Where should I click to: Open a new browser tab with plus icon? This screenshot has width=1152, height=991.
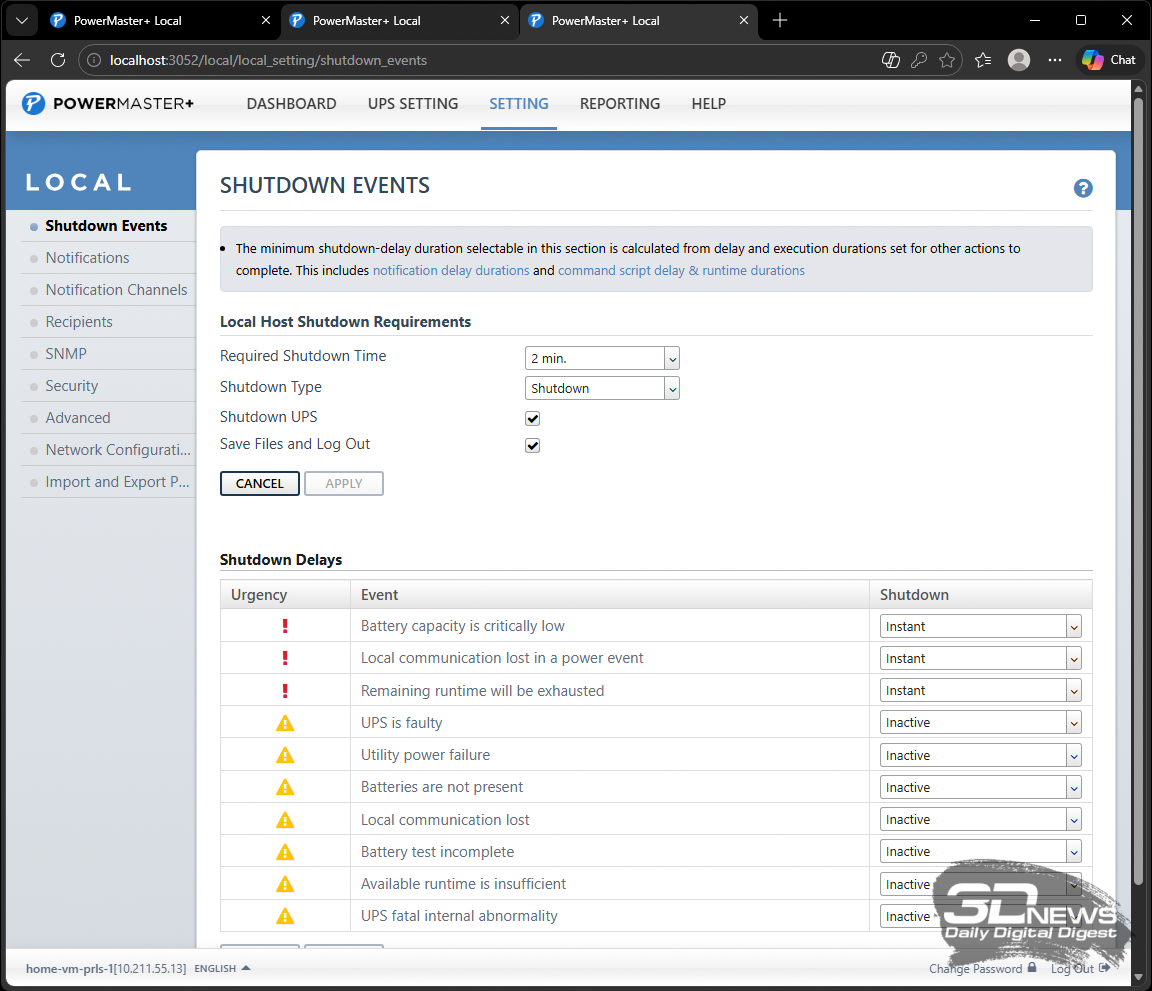[x=780, y=20]
